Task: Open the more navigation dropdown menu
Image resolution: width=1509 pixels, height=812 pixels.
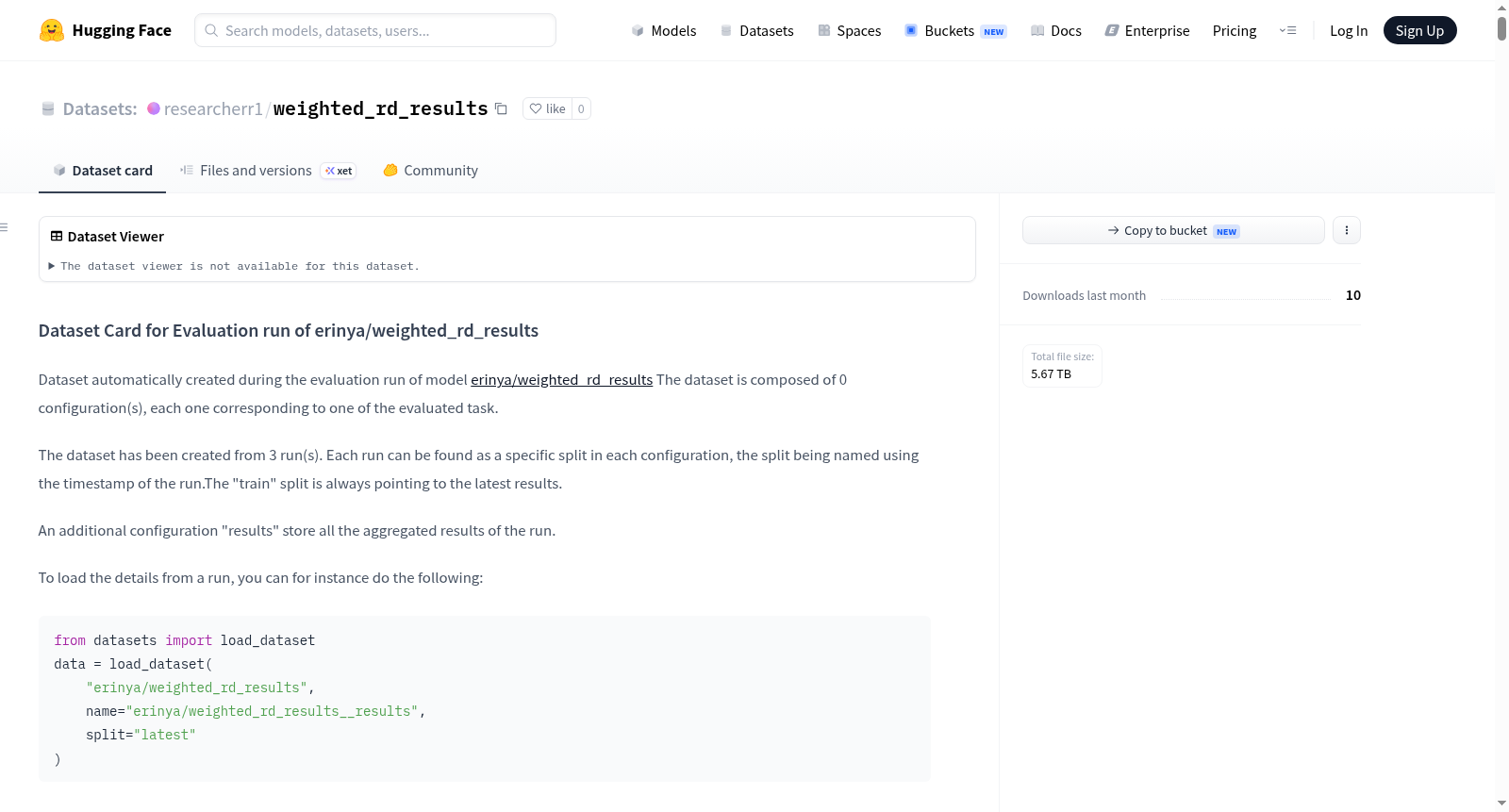Action: (x=1287, y=30)
